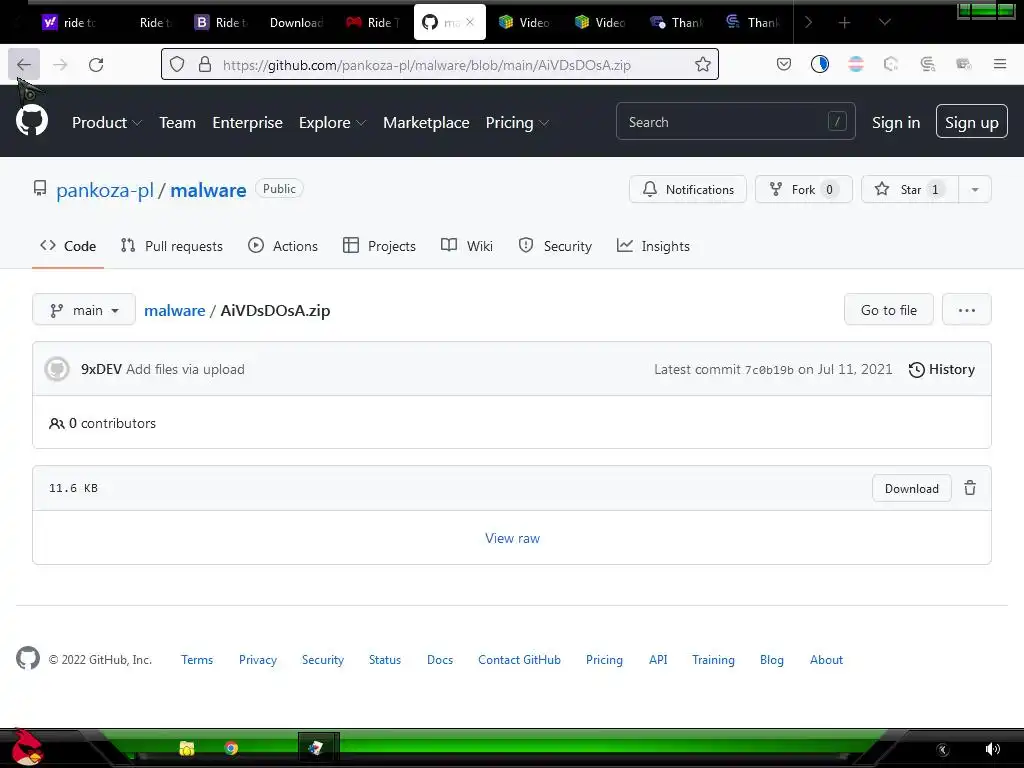Open the Angry Birds start button
This screenshot has height=768, width=1024.
coord(27,748)
